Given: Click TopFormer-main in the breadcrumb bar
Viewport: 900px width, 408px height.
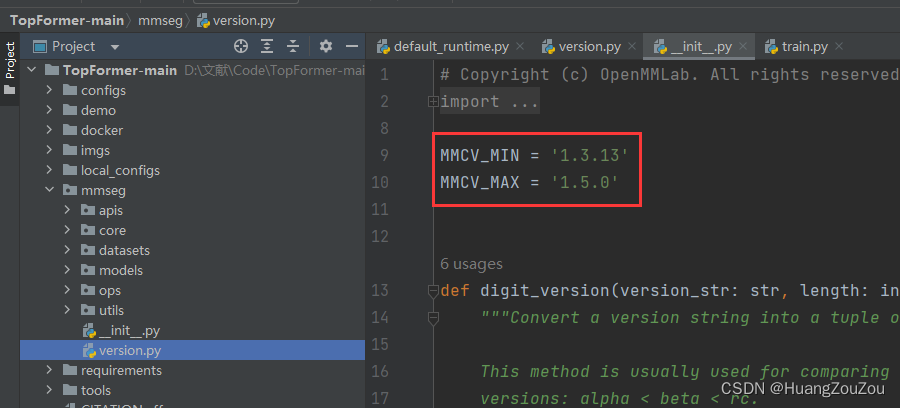Looking at the screenshot, I should click(x=67, y=21).
